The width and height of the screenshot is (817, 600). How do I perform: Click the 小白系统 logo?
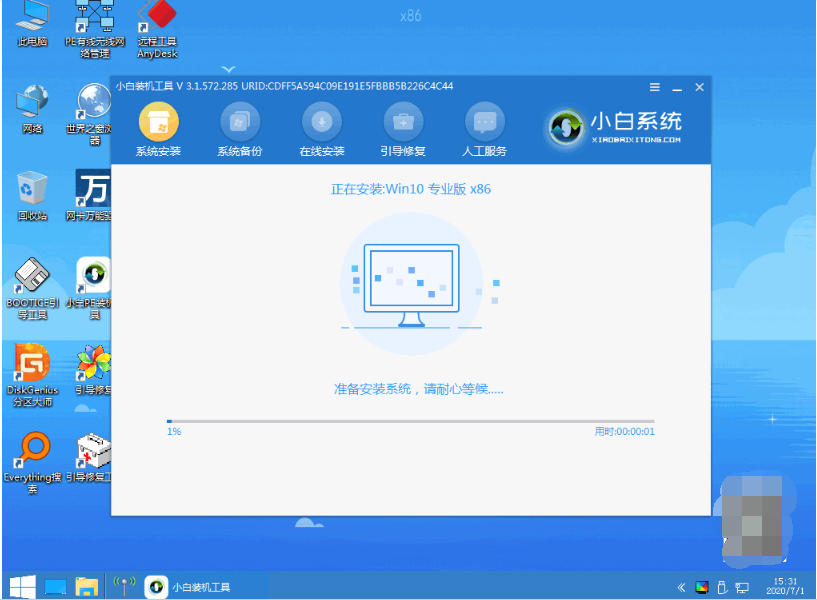613,127
